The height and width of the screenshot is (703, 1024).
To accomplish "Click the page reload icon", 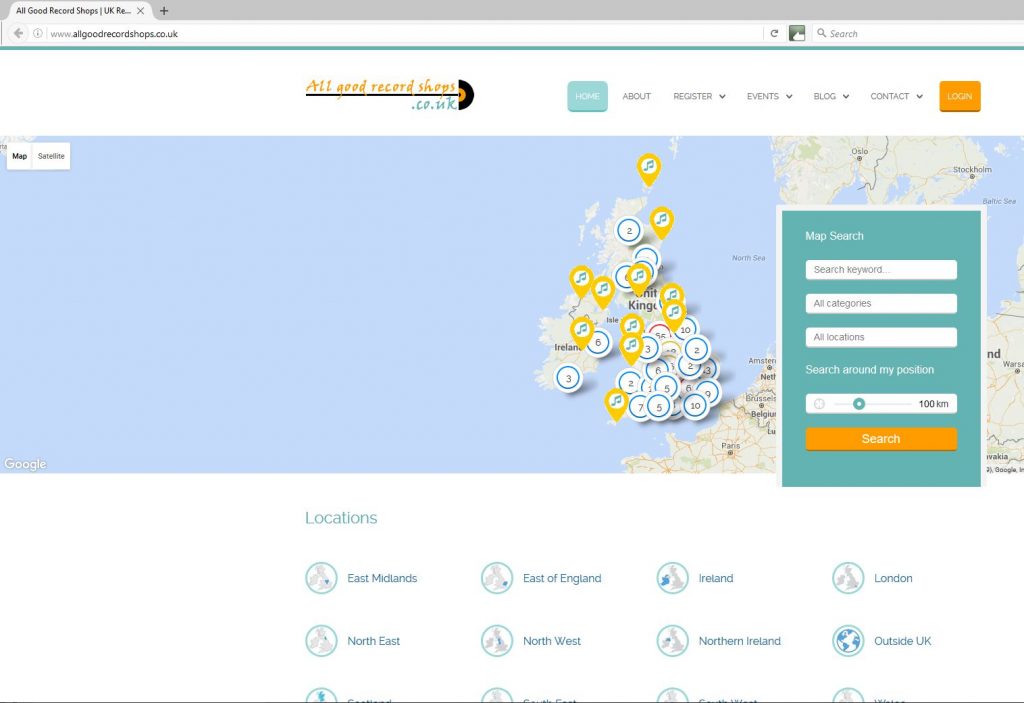I will [774, 33].
